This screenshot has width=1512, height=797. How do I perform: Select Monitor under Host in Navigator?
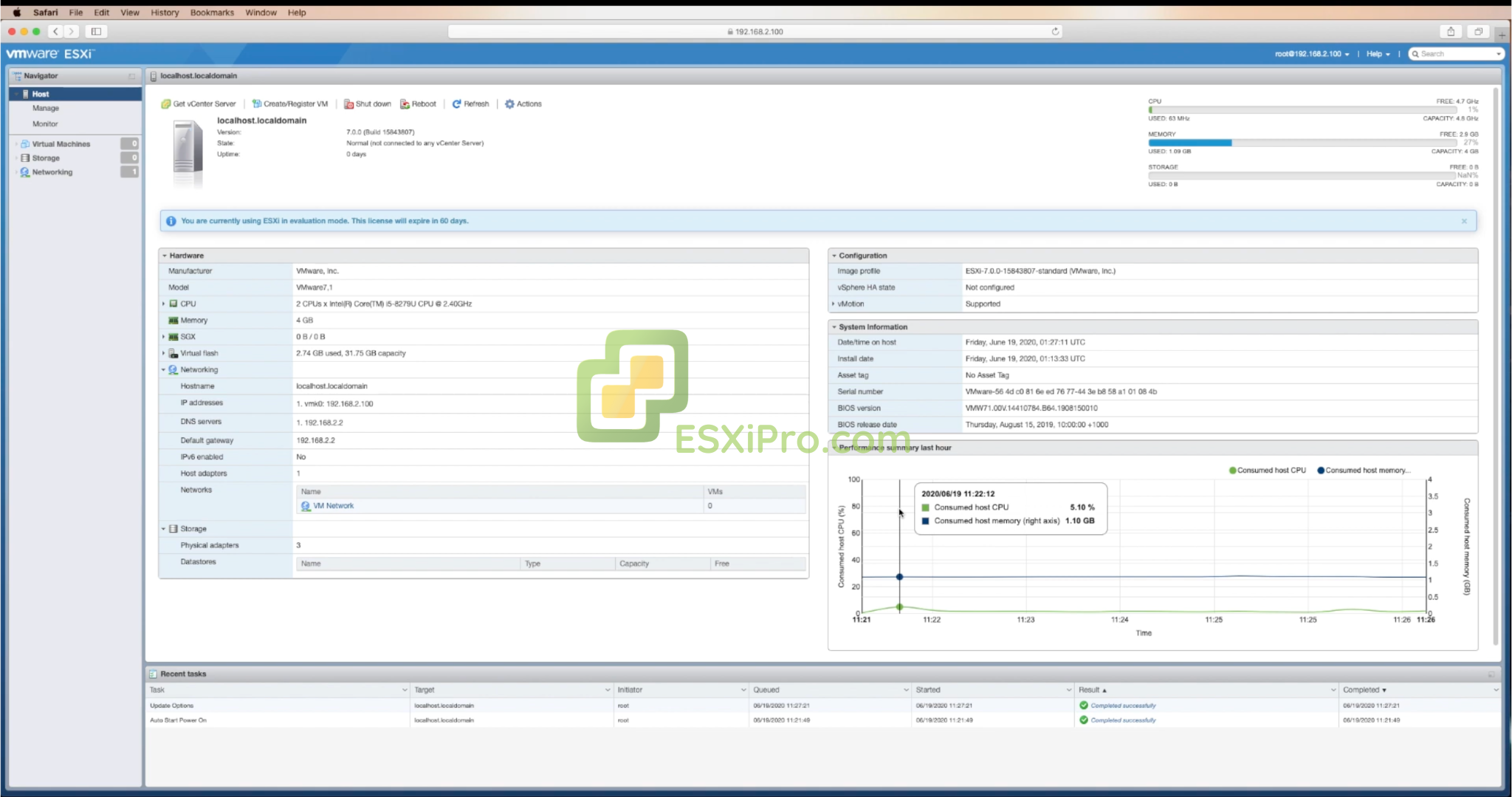[x=45, y=123]
